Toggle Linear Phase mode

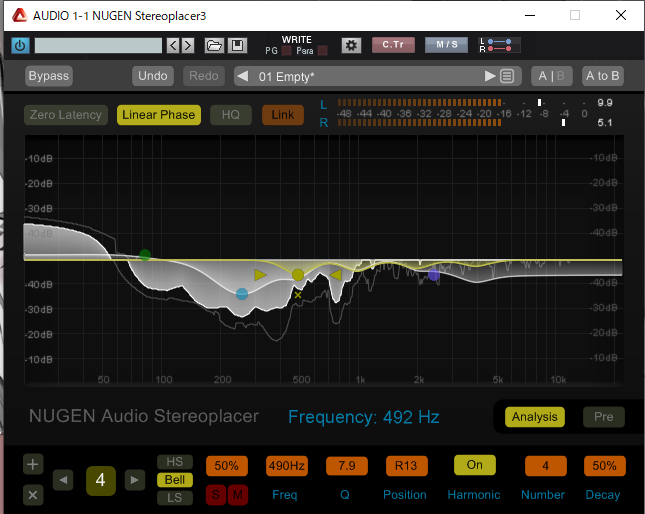click(159, 115)
